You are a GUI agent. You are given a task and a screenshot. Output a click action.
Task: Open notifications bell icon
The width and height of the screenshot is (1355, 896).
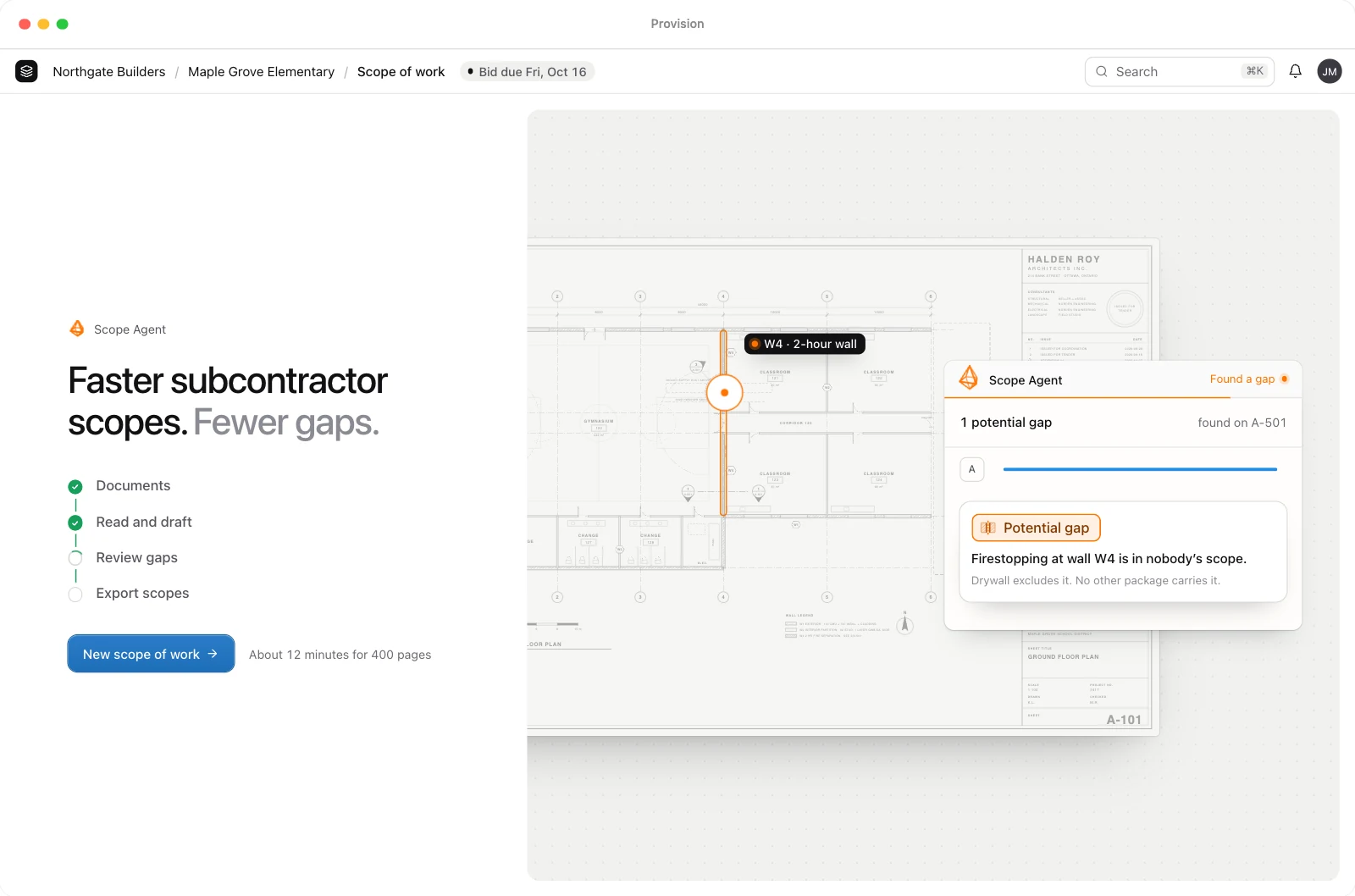tap(1295, 71)
